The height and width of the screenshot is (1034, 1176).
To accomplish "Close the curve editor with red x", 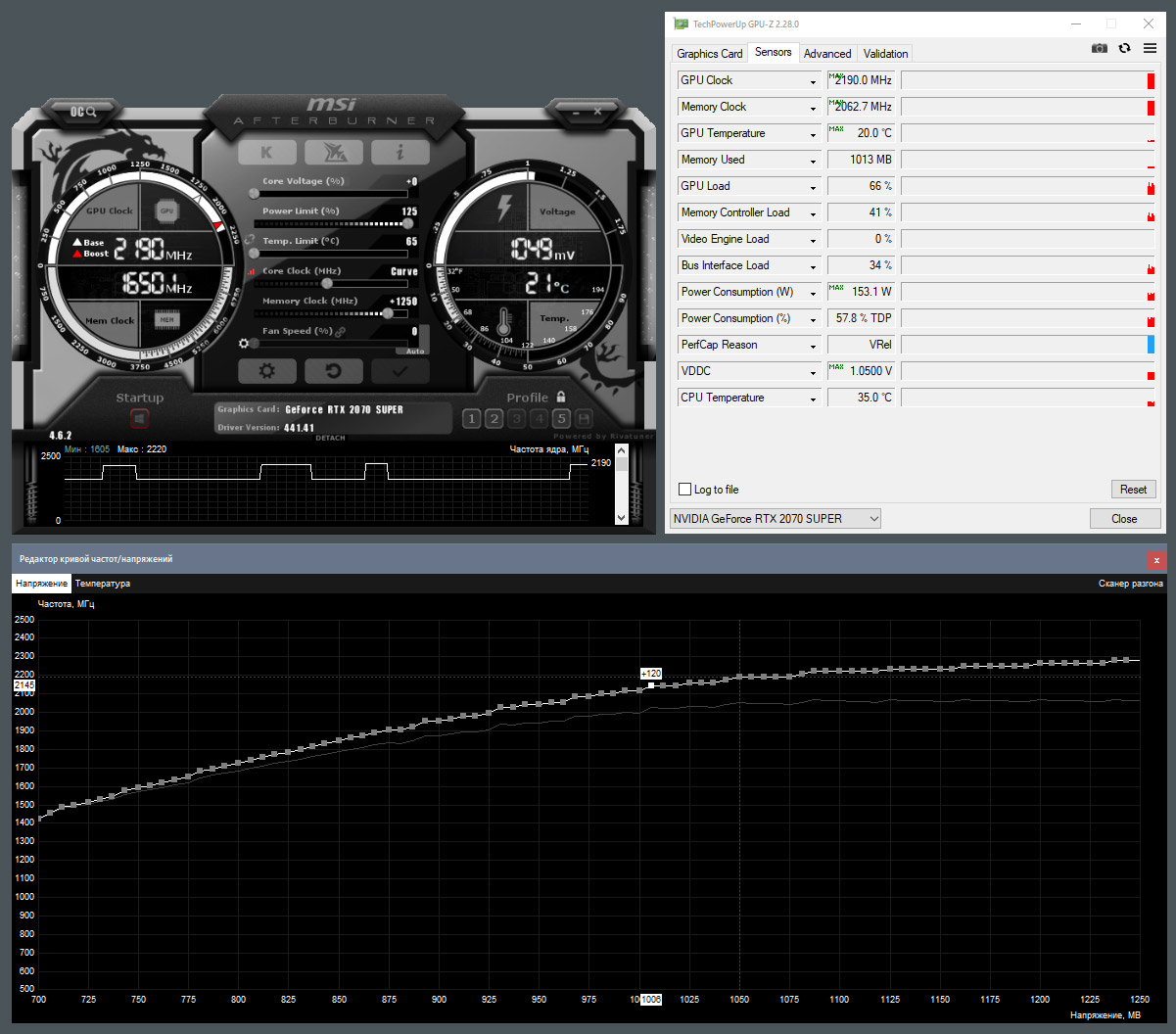I will coord(1156,560).
